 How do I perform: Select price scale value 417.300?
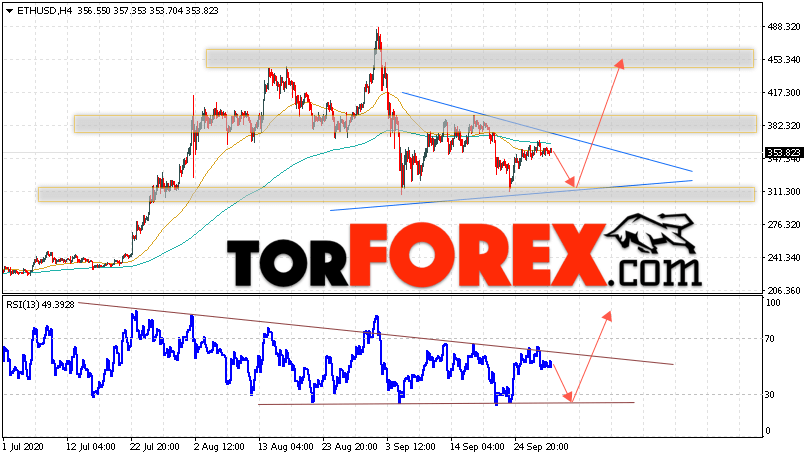(x=784, y=93)
